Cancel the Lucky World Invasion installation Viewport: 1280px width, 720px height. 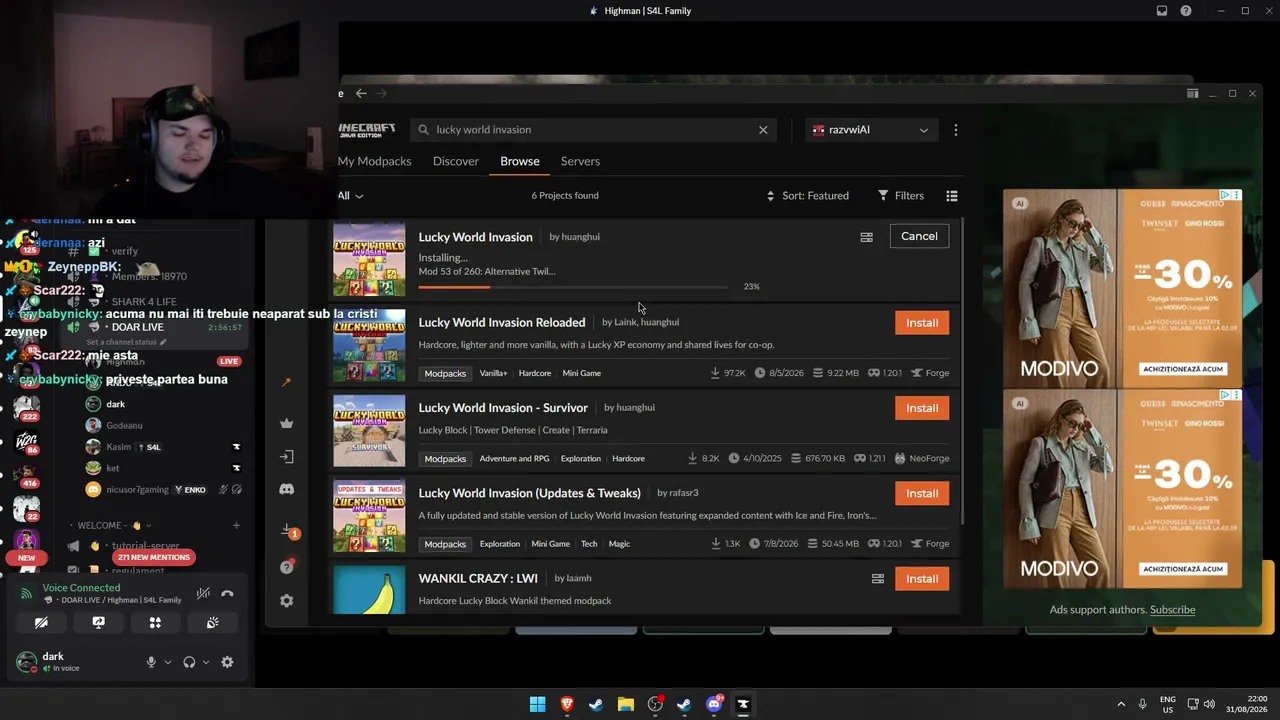tap(919, 236)
